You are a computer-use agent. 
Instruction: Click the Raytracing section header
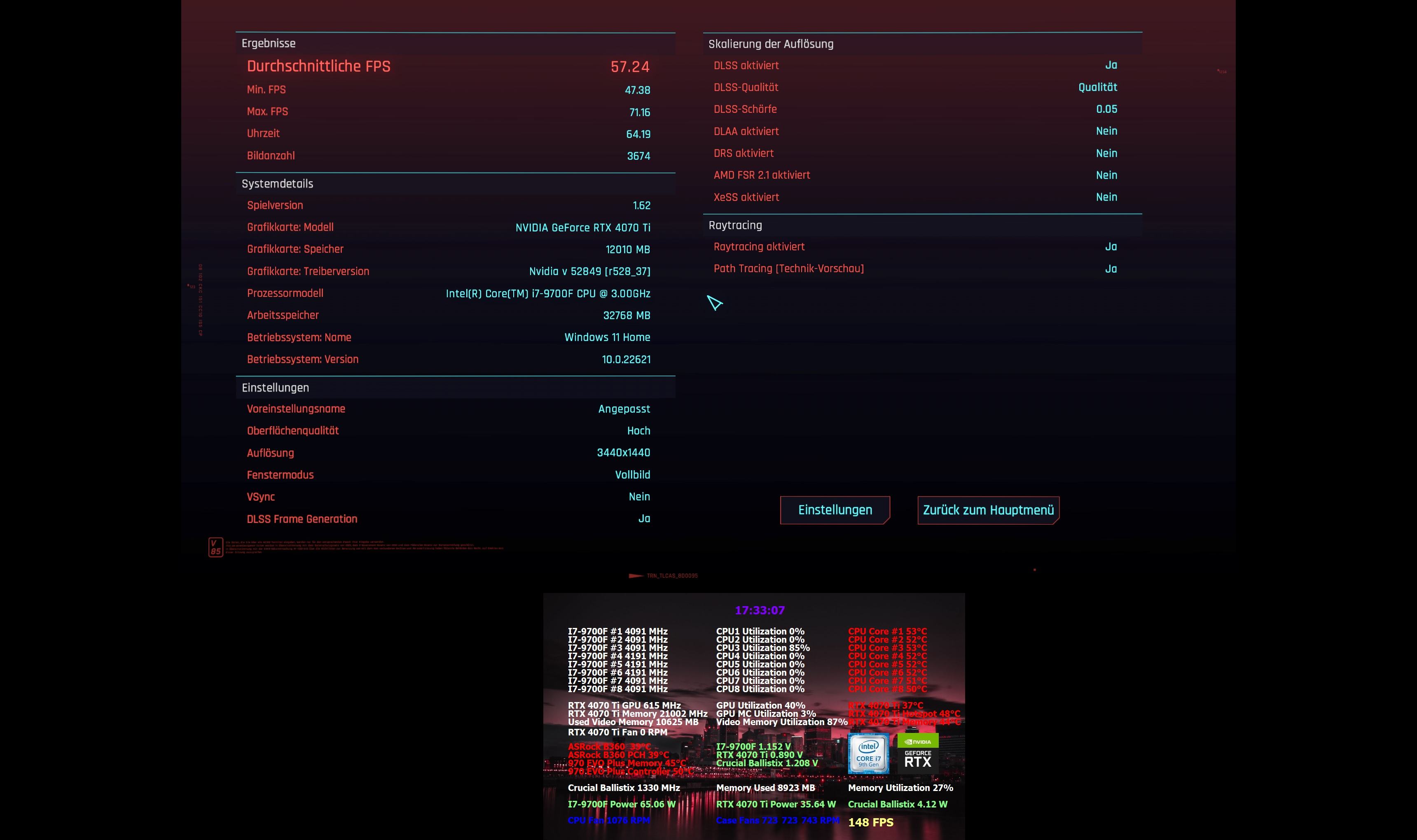point(735,225)
